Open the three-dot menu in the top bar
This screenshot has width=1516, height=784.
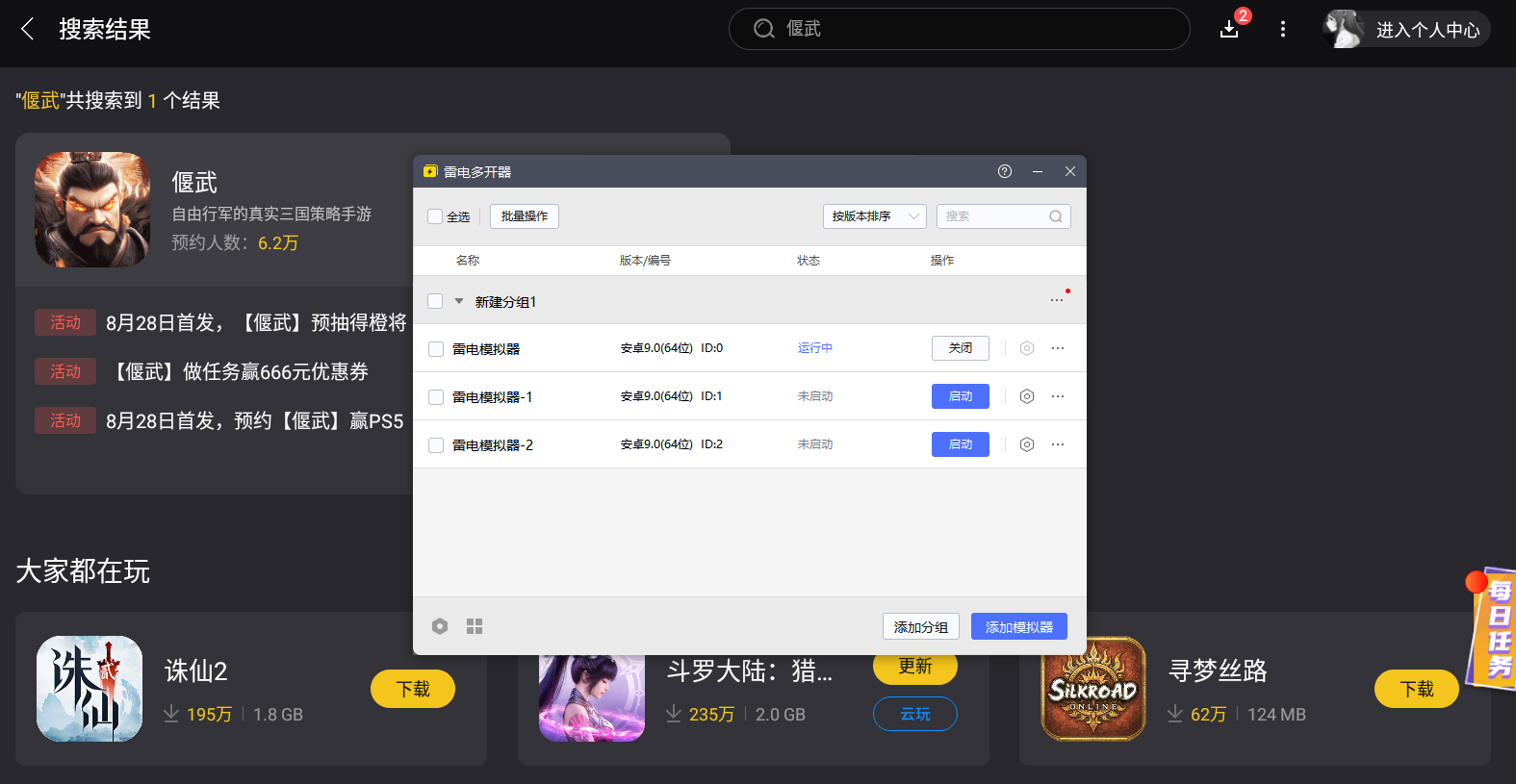pyautogui.click(x=1283, y=29)
